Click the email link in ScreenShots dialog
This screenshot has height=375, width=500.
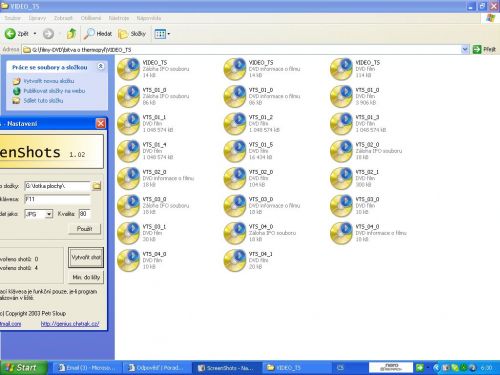10,323
